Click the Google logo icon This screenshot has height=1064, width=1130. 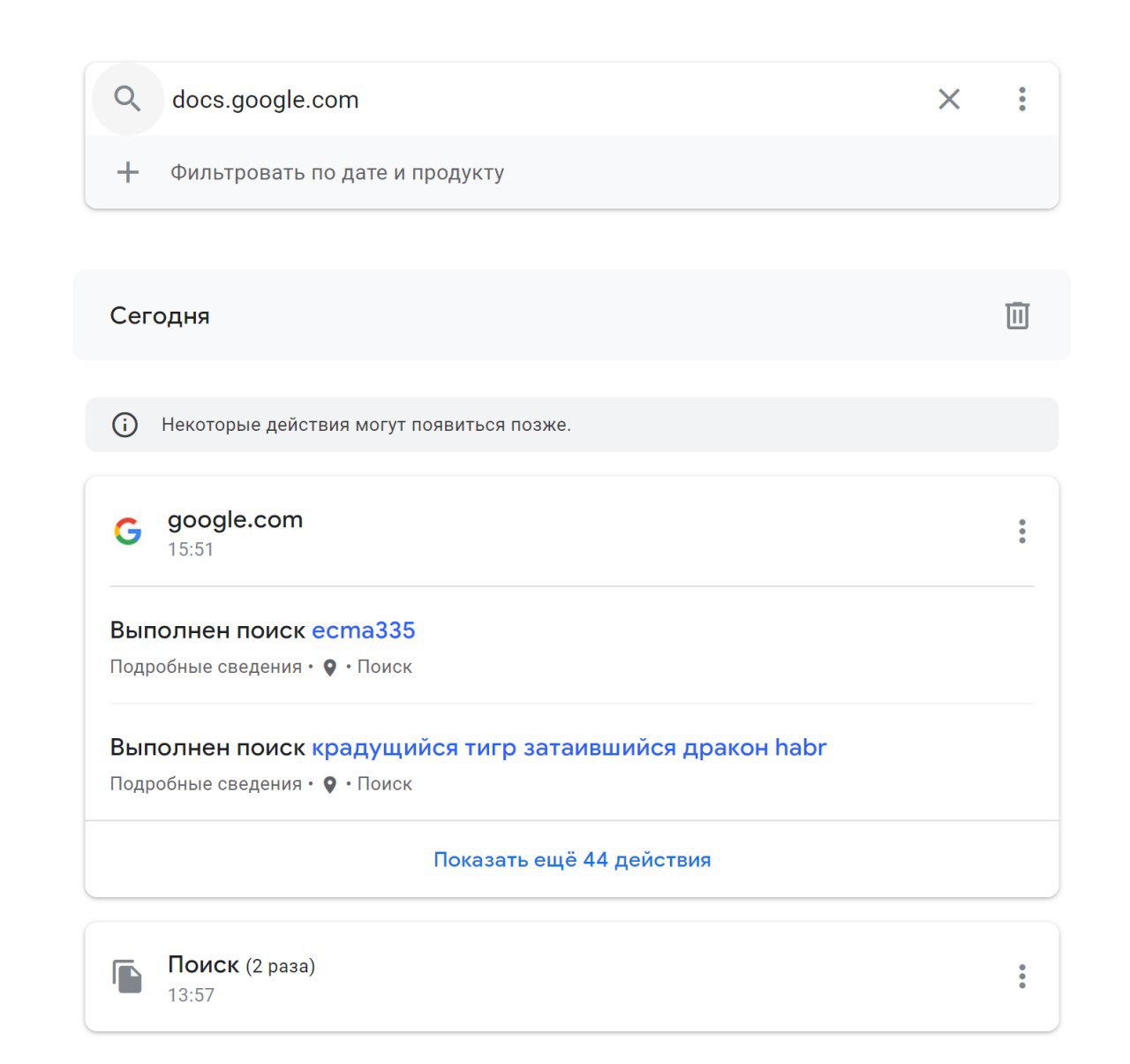click(128, 531)
